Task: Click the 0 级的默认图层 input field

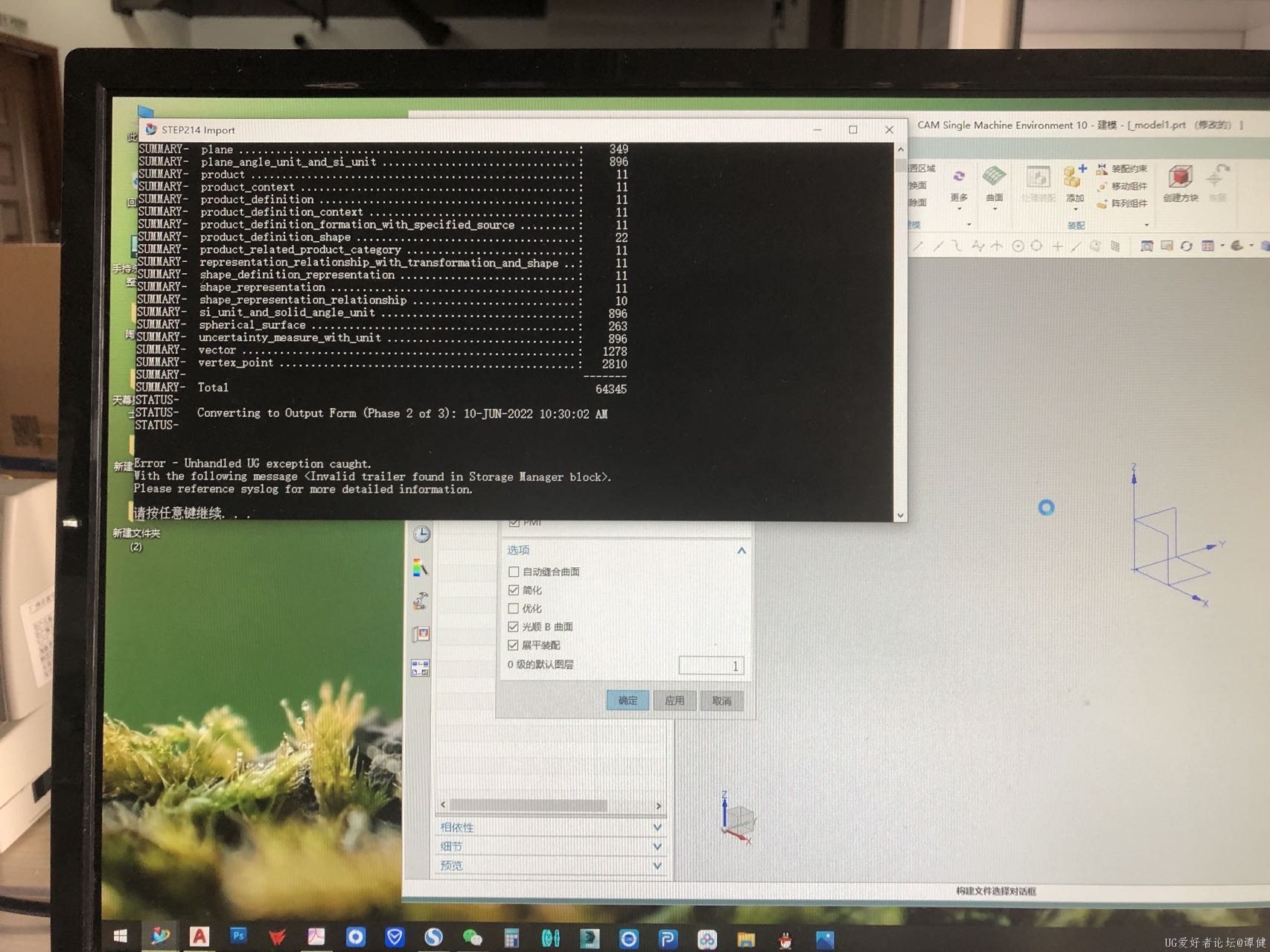Action: [711, 665]
